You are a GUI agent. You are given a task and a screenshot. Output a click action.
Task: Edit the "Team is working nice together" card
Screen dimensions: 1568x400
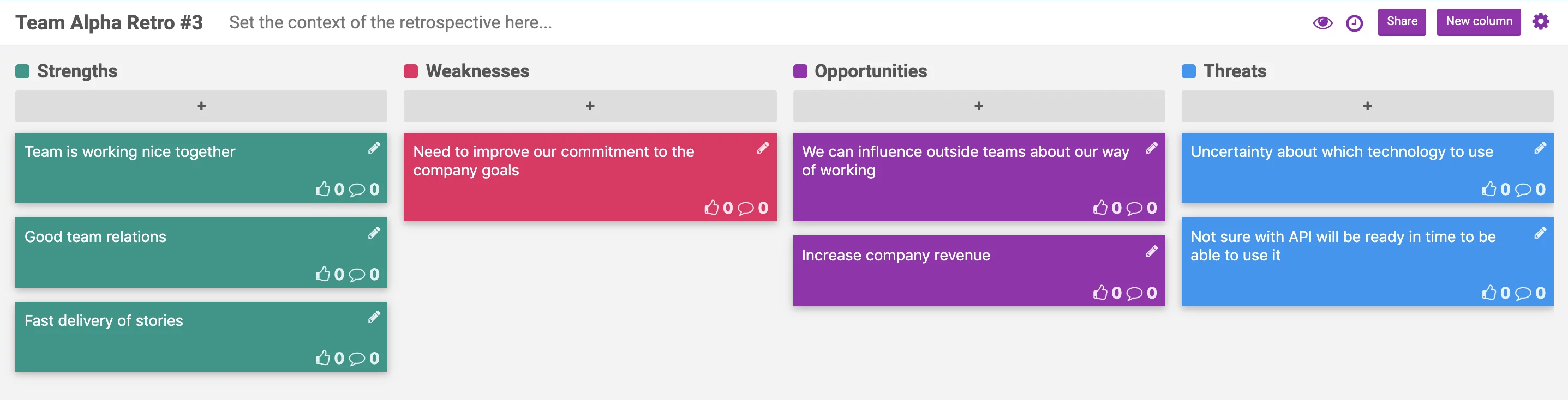pos(374,148)
